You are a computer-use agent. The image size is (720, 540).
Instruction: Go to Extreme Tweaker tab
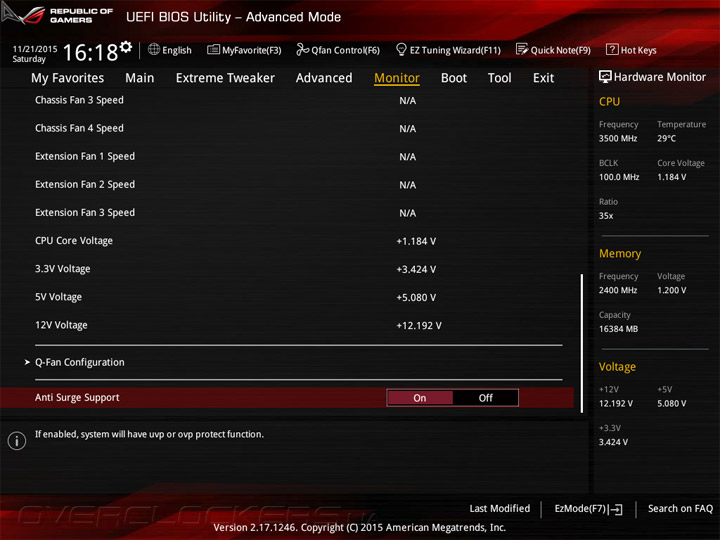[225, 78]
